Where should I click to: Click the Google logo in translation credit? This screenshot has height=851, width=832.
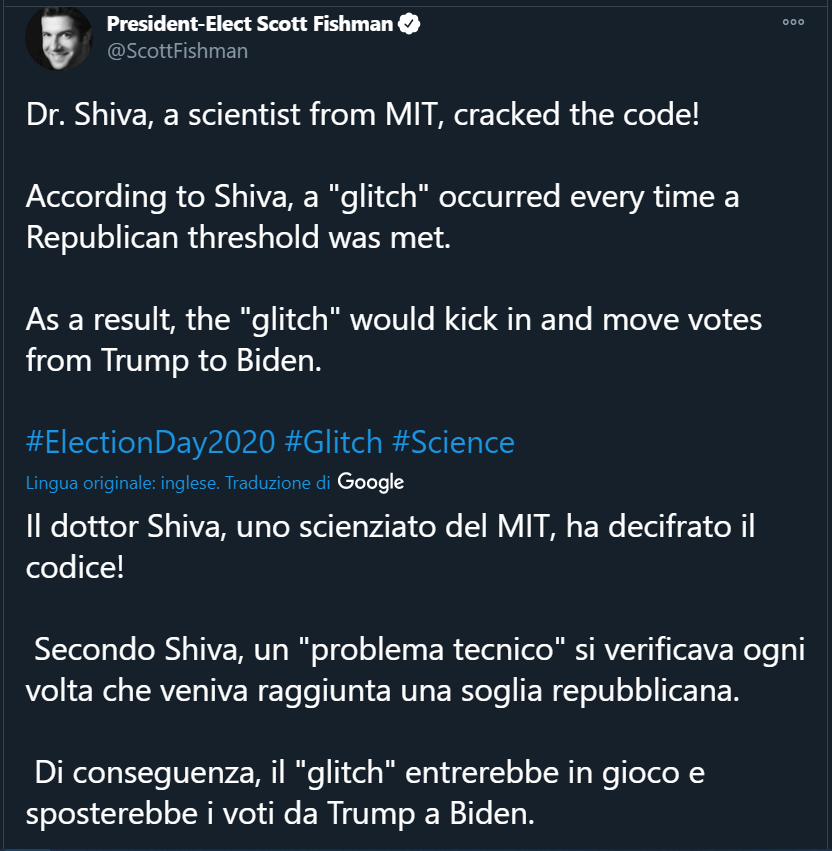coord(371,482)
